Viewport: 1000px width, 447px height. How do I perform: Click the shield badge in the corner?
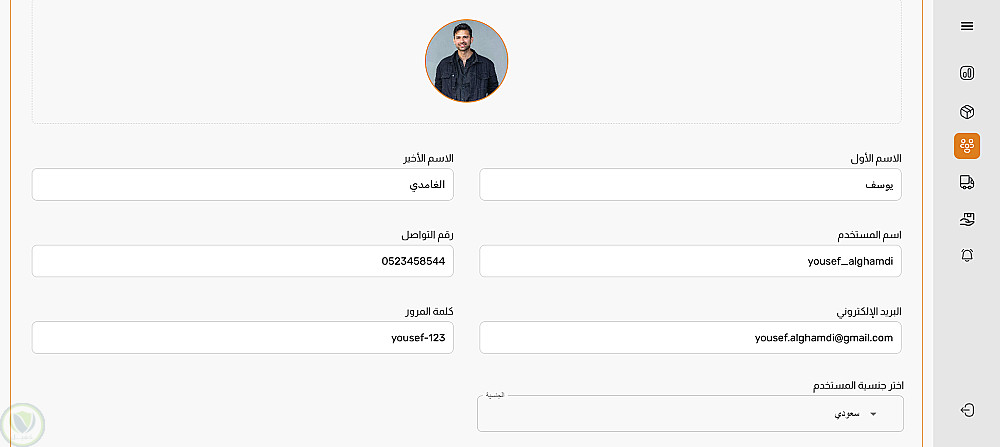(22, 424)
